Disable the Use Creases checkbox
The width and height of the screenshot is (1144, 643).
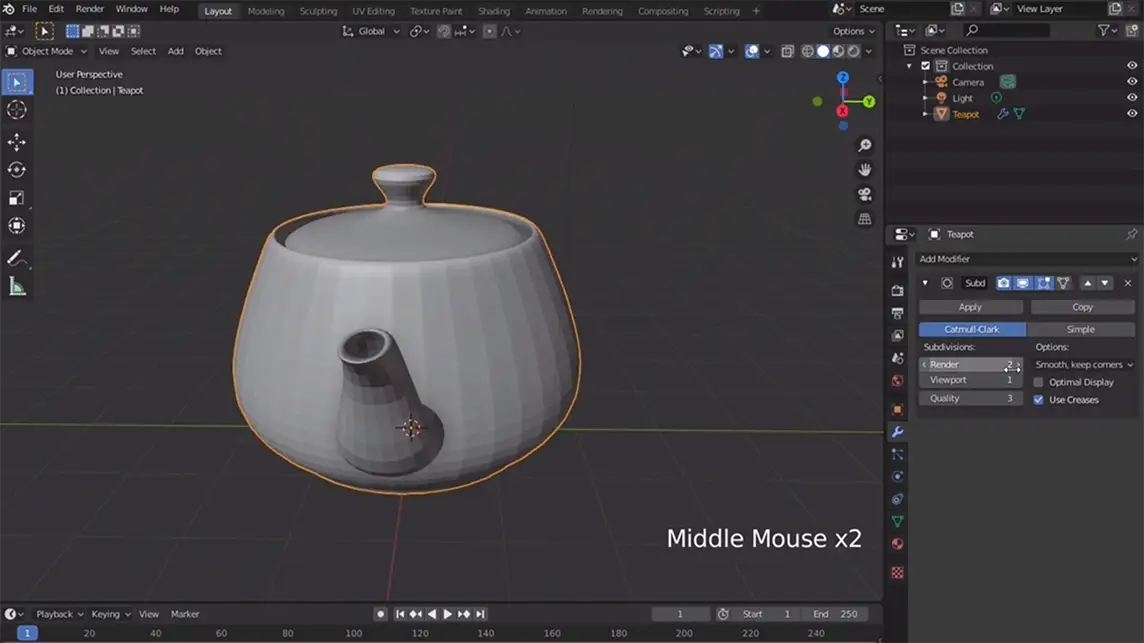[1038, 400]
